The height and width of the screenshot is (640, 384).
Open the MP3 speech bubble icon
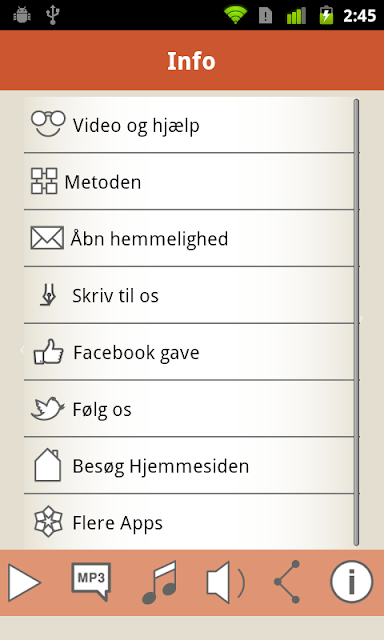tap(91, 581)
